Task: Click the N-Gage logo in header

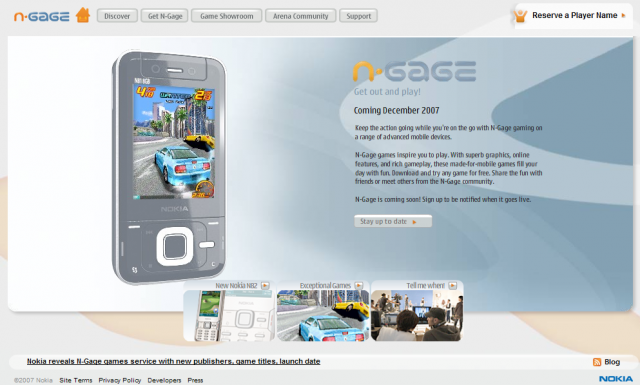Action: (x=42, y=16)
